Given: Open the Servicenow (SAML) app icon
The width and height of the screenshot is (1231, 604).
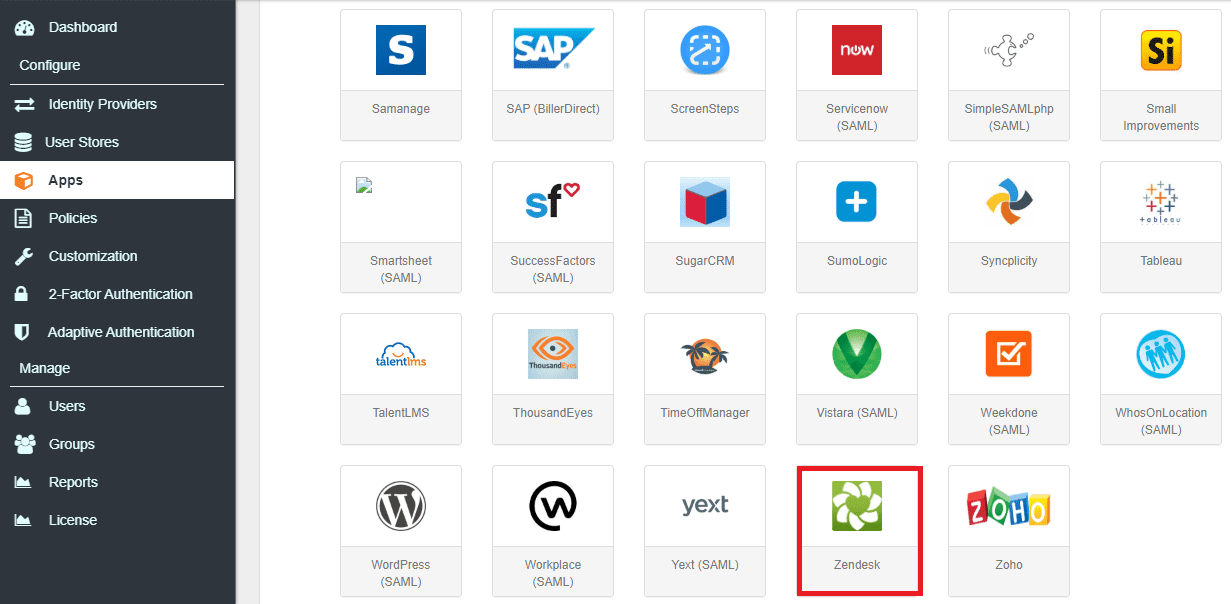Looking at the screenshot, I should click(x=857, y=49).
